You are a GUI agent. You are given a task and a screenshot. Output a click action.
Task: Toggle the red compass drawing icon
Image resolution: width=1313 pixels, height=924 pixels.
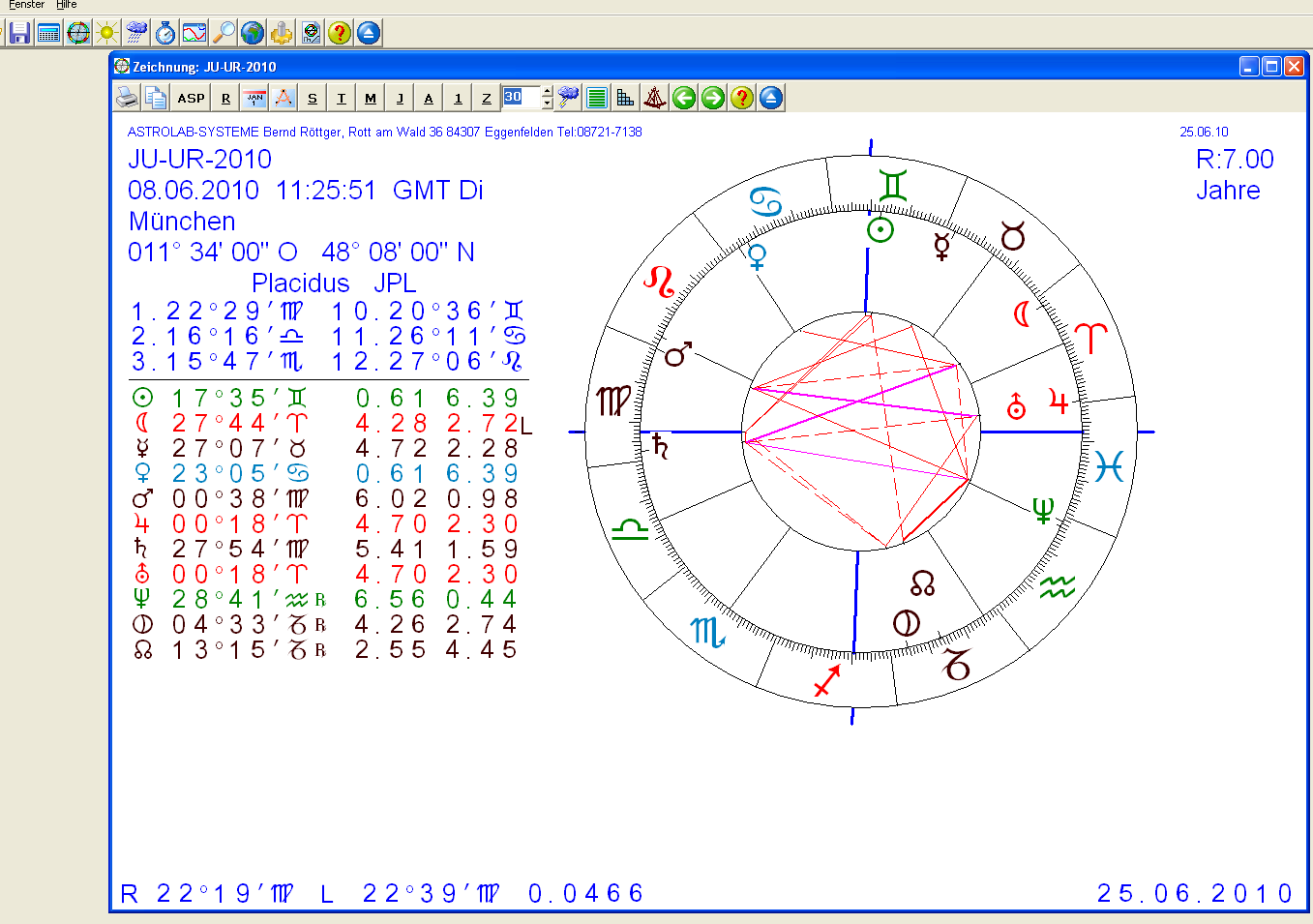(x=283, y=98)
